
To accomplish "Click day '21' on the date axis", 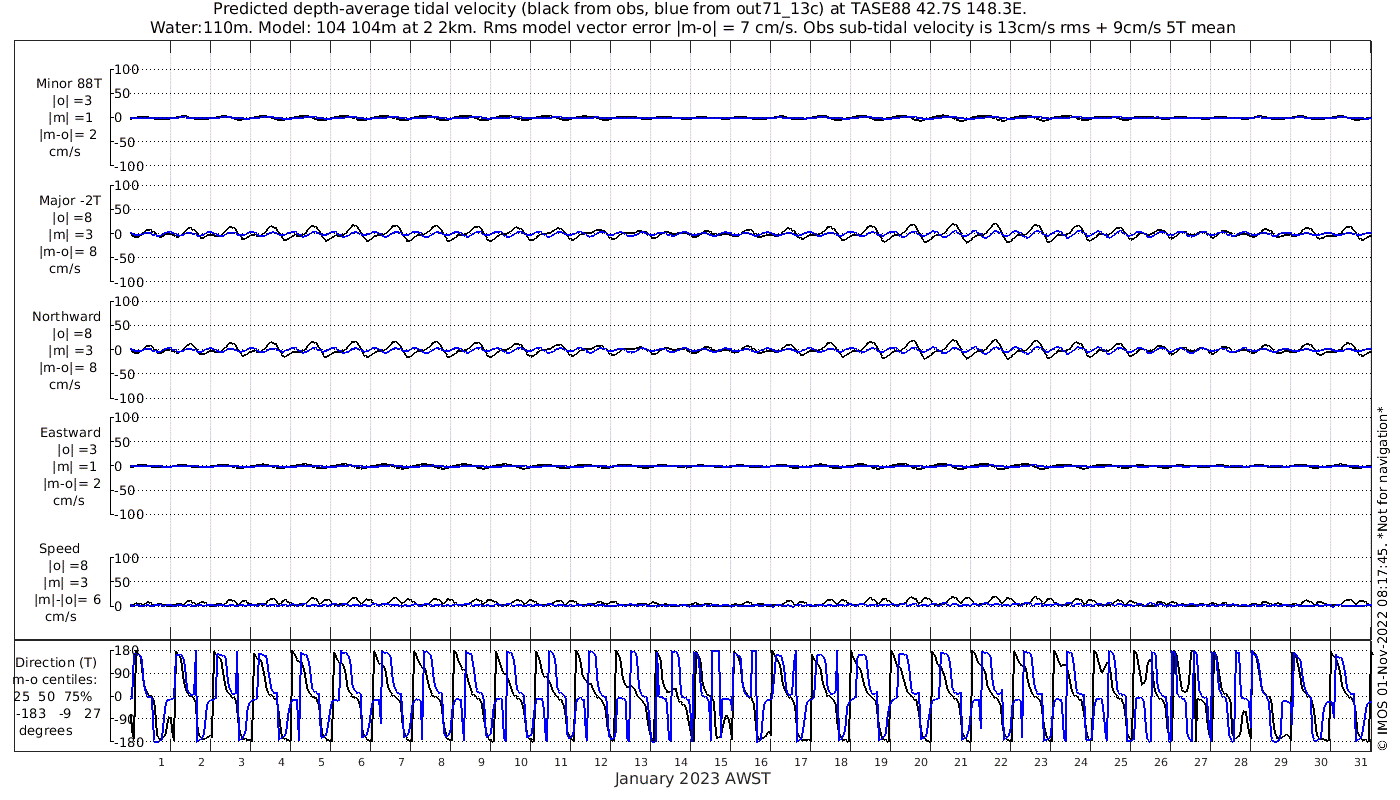I will (961, 762).
